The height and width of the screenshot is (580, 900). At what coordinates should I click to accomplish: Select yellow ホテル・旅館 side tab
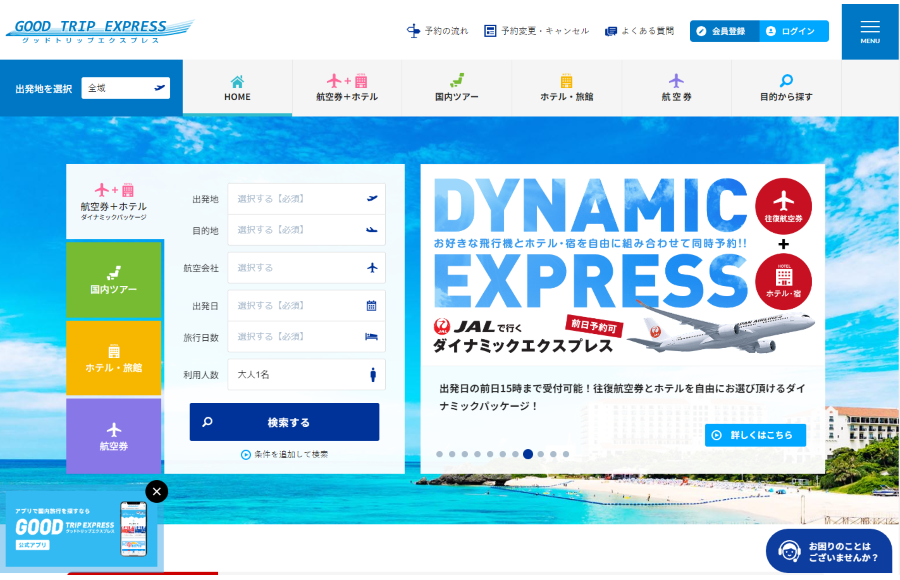[114, 358]
